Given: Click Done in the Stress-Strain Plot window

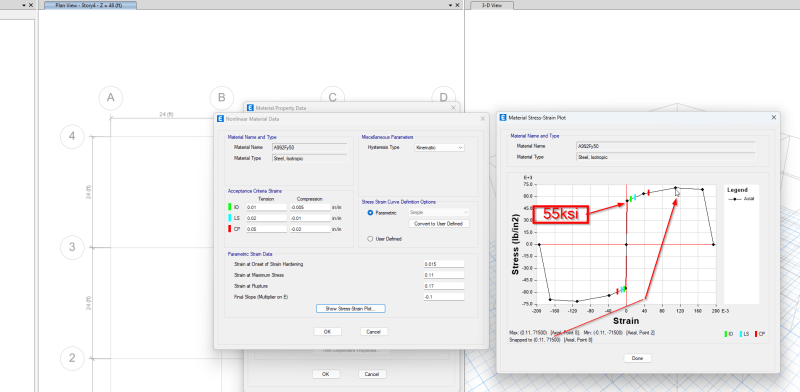Looking at the screenshot, I should coord(637,358).
